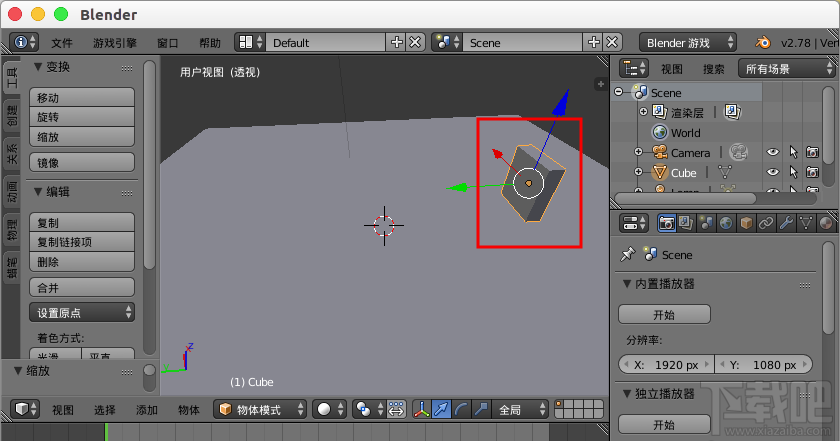Open the Blender 游戏 engine dropdown
Screen dimensions: 840x441
click(688, 42)
